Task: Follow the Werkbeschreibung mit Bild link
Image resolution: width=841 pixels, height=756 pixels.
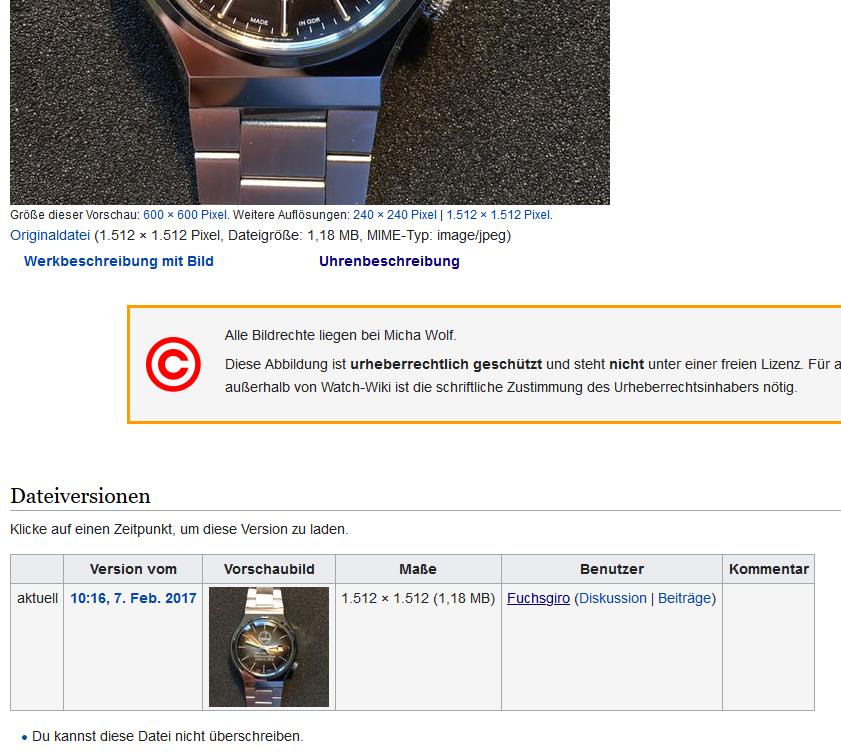Action: click(119, 261)
